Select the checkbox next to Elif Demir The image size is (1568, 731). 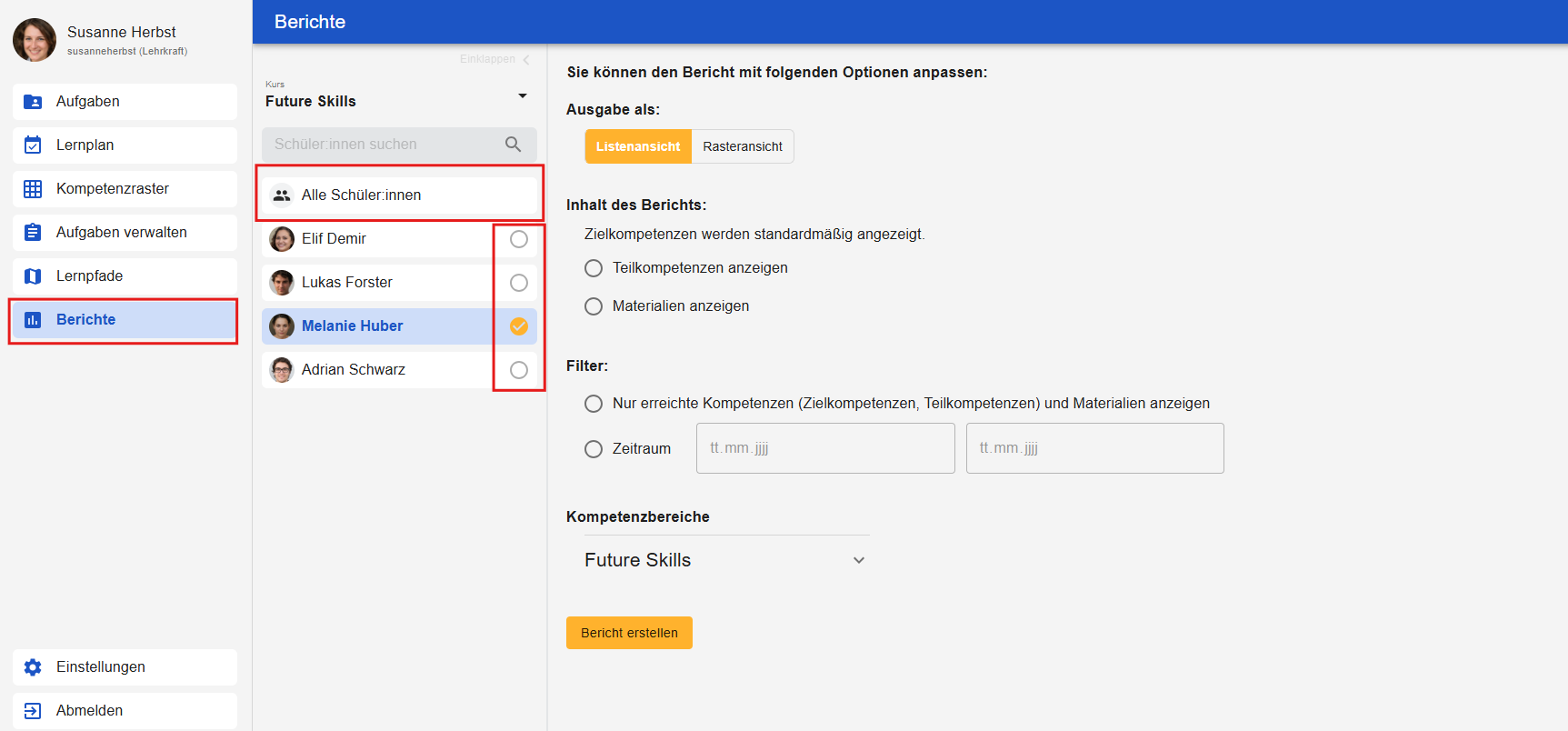click(519, 239)
